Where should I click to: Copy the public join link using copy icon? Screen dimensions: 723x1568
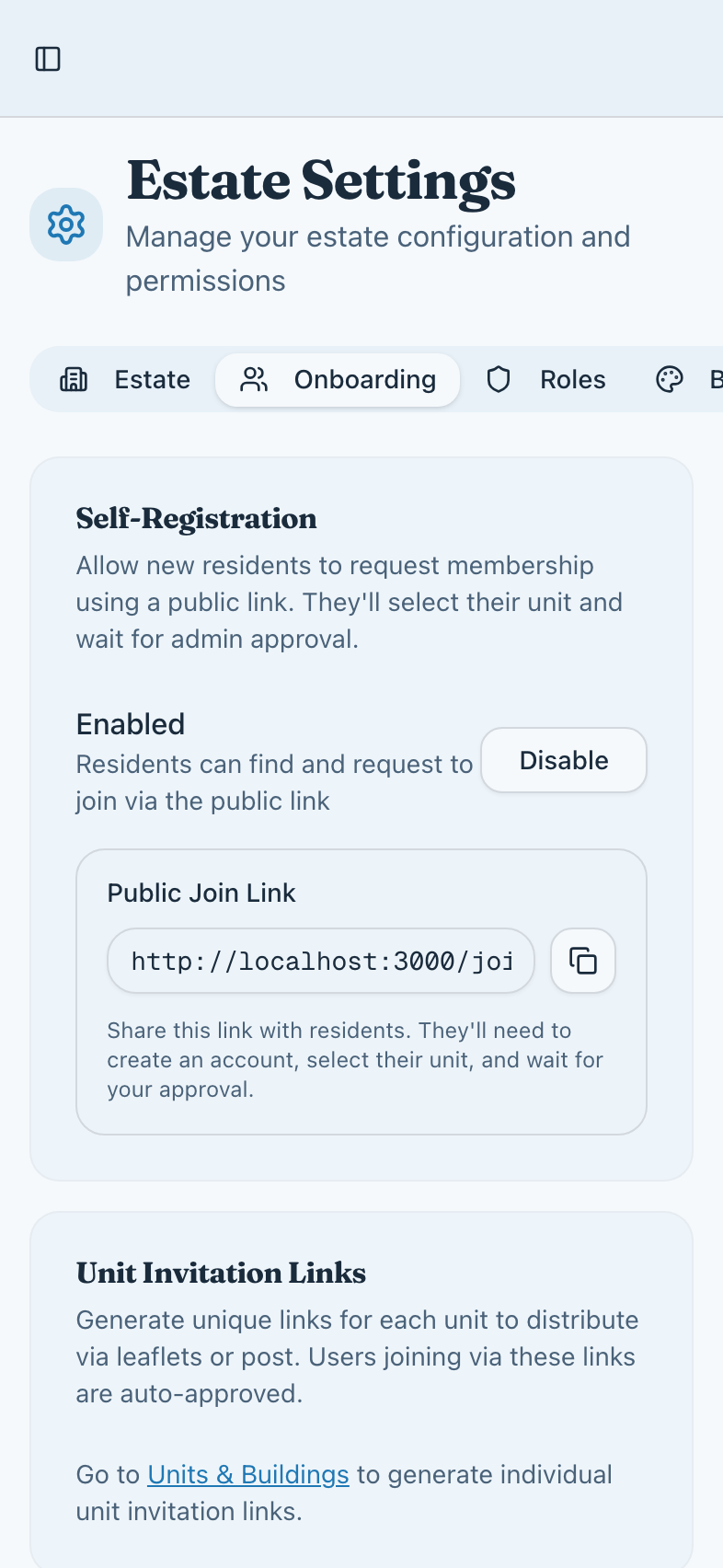coord(582,961)
